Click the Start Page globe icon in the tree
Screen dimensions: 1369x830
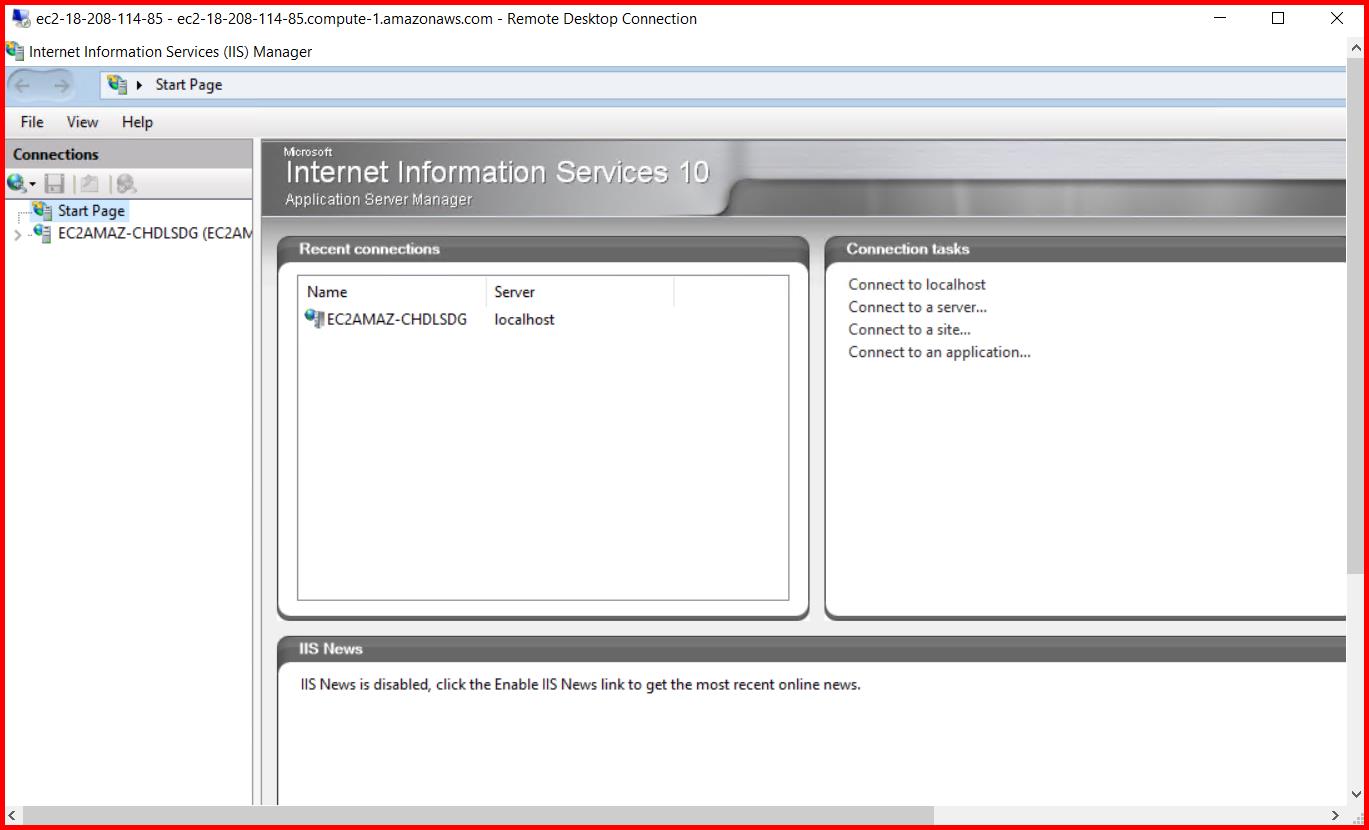40,210
